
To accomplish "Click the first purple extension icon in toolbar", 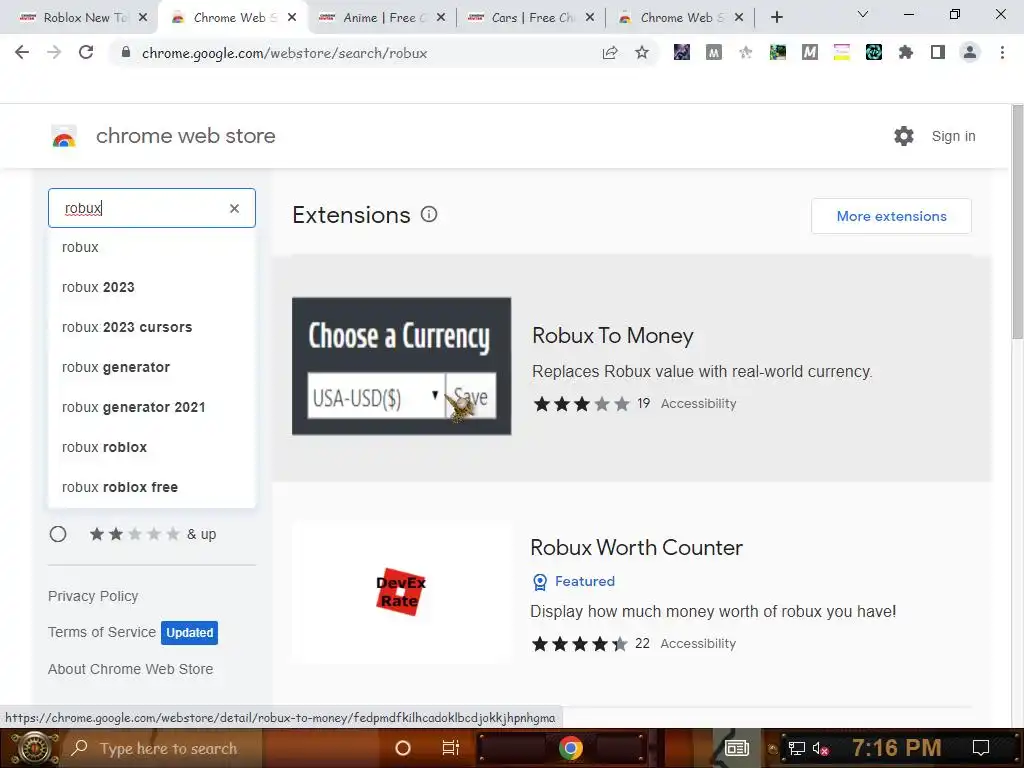I will coord(682,52).
